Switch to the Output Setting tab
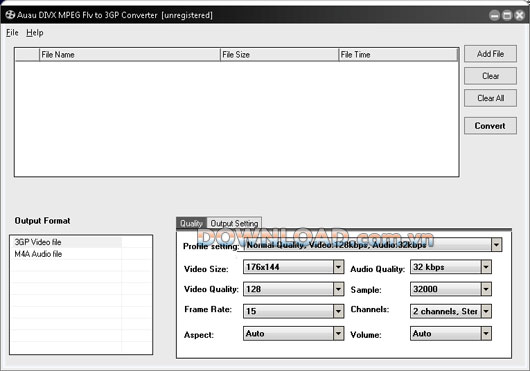 pyautogui.click(x=234, y=223)
